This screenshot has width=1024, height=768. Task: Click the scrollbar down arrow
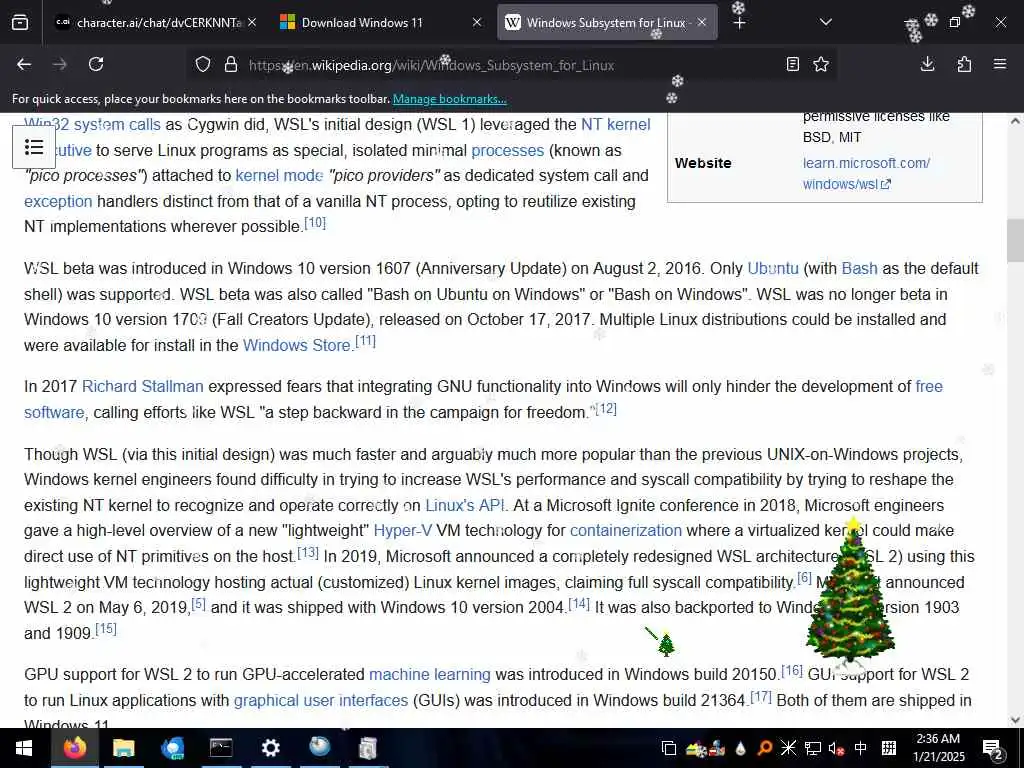click(x=1015, y=720)
